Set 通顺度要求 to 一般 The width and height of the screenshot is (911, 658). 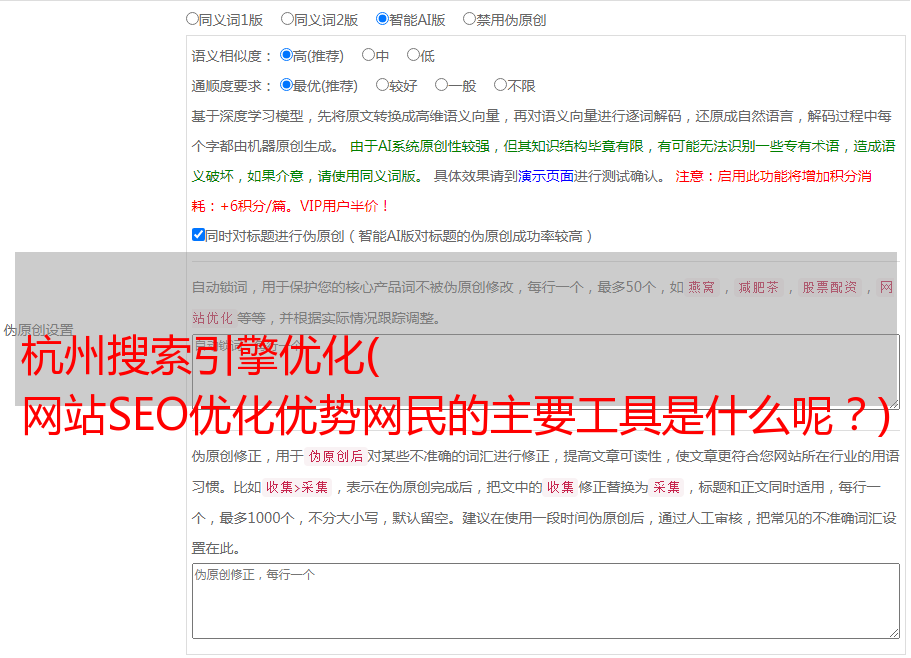pyautogui.click(x=442, y=85)
